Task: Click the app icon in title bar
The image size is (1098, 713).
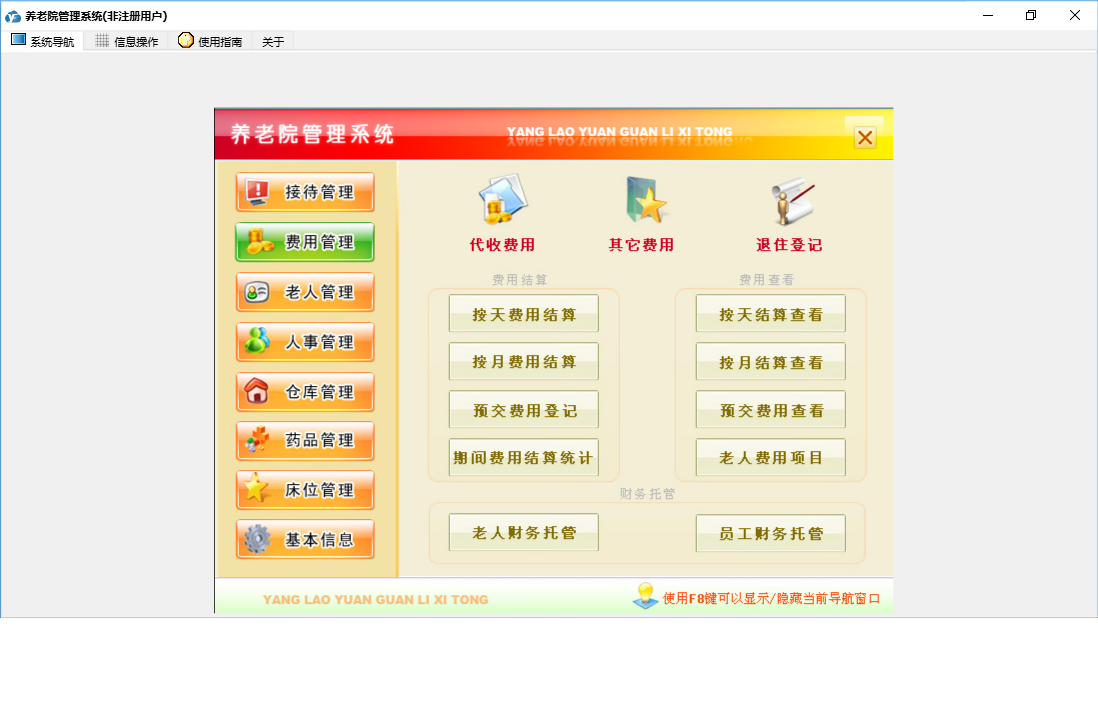Action: tap(13, 15)
